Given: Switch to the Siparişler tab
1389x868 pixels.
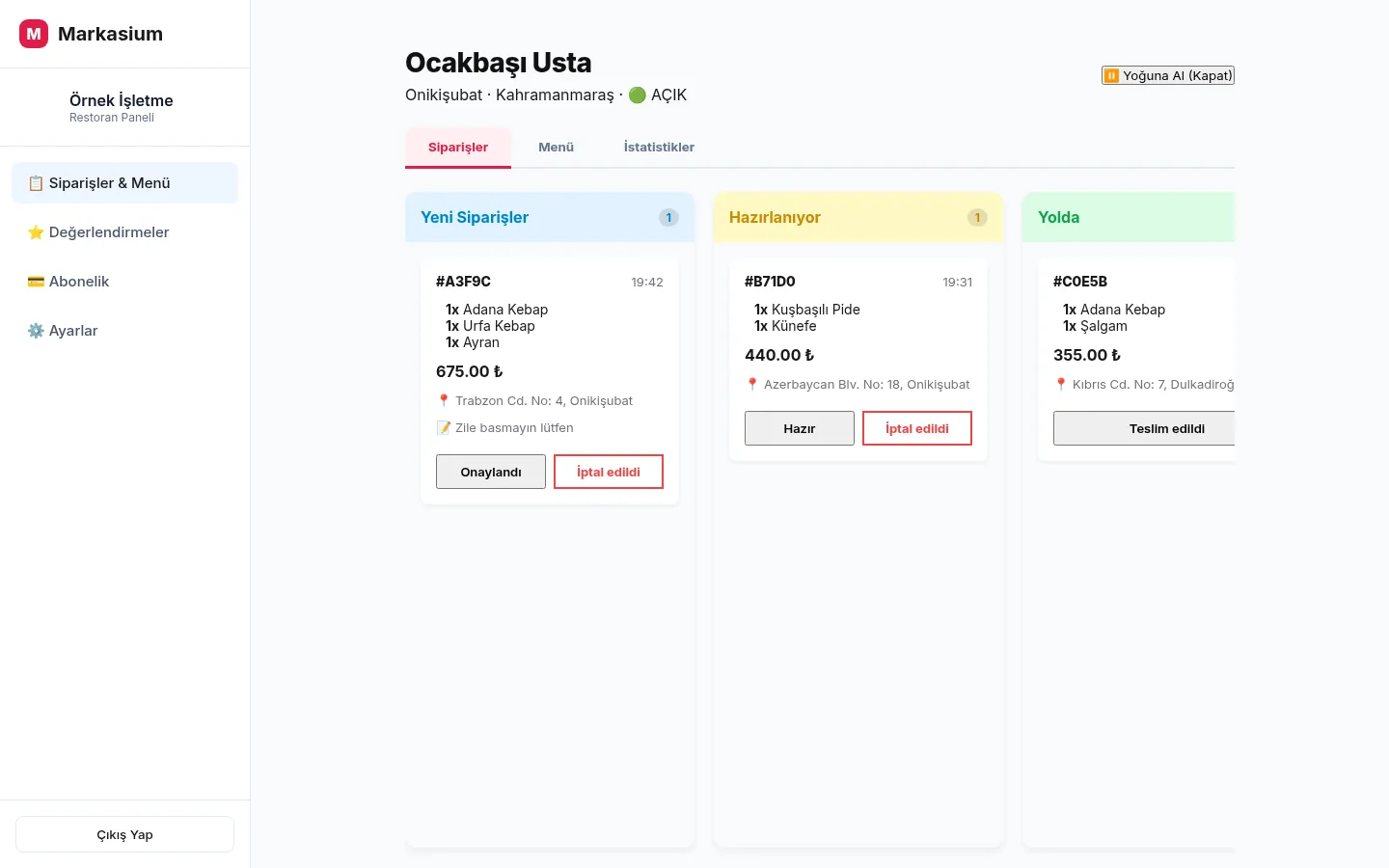Looking at the screenshot, I should [458, 148].
